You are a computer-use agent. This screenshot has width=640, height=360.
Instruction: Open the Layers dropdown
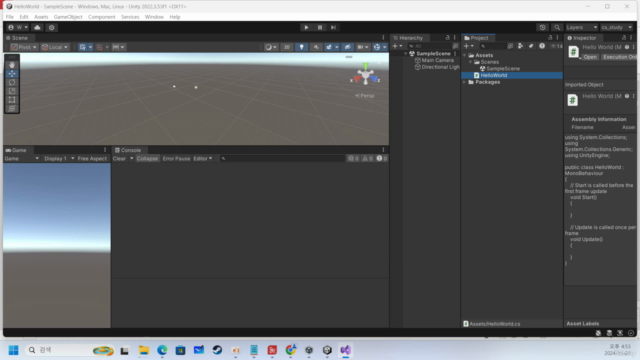[582, 27]
